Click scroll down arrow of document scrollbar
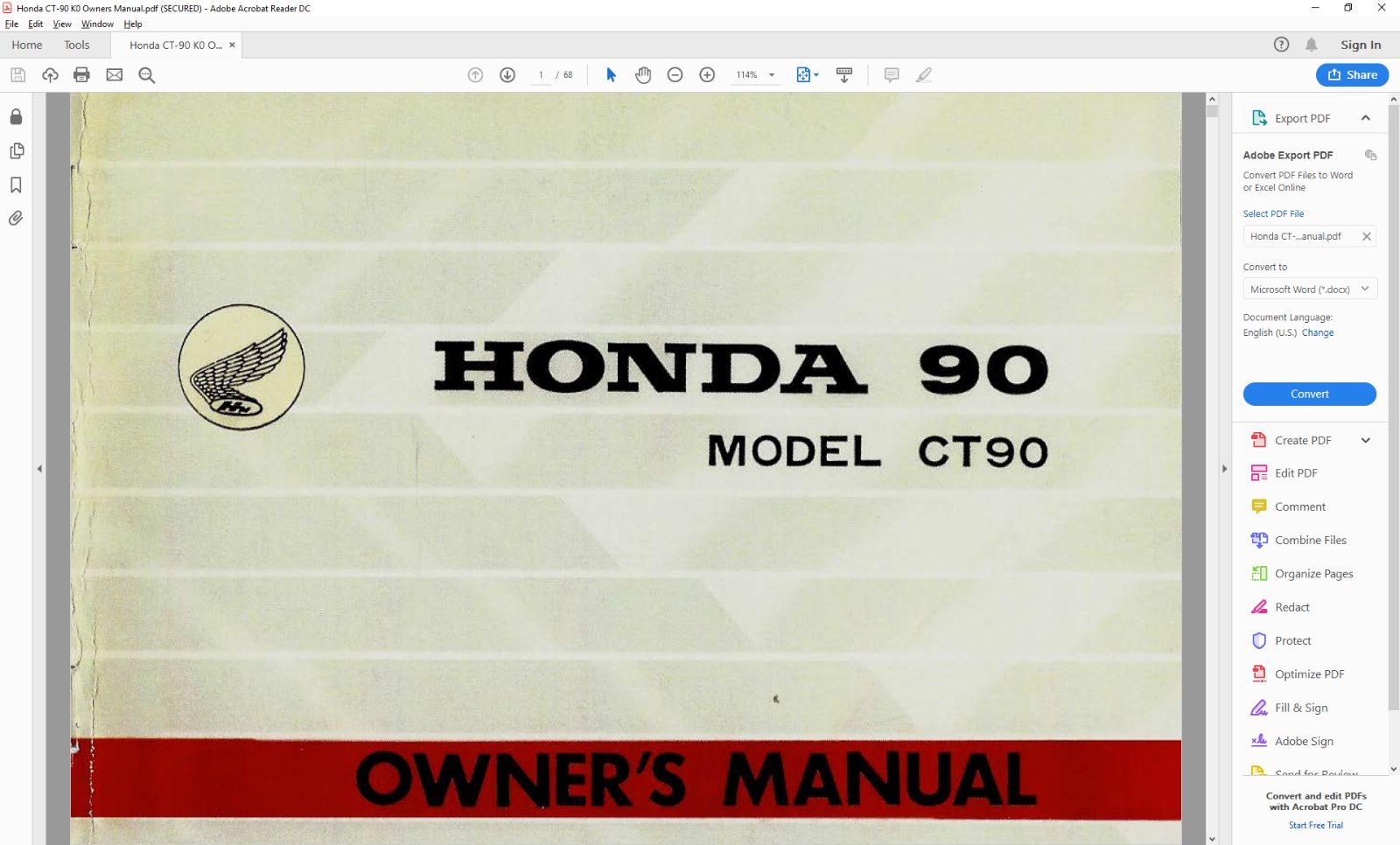Image resolution: width=1400 pixels, height=845 pixels. click(1212, 839)
